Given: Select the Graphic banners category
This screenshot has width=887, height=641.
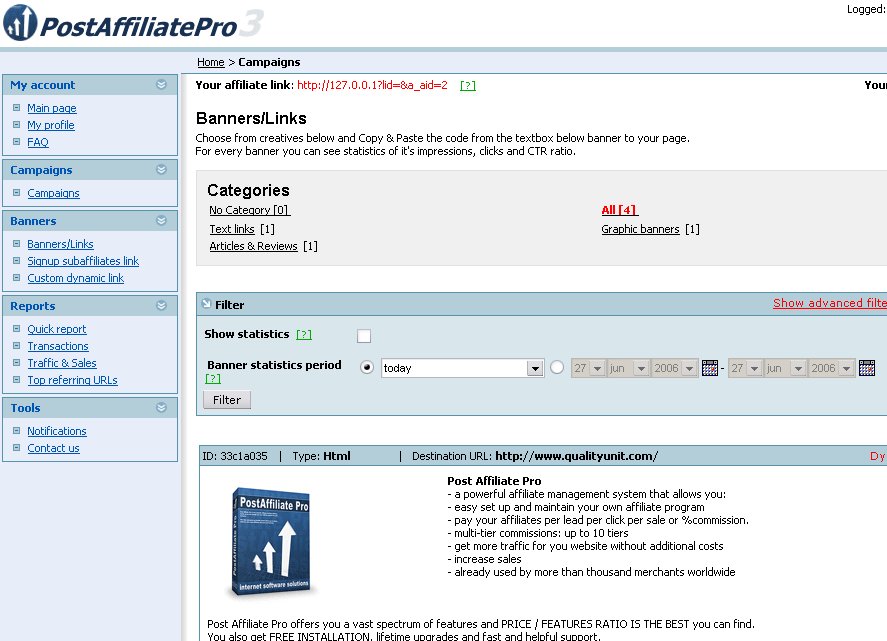Looking at the screenshot, I should (640, 229).
